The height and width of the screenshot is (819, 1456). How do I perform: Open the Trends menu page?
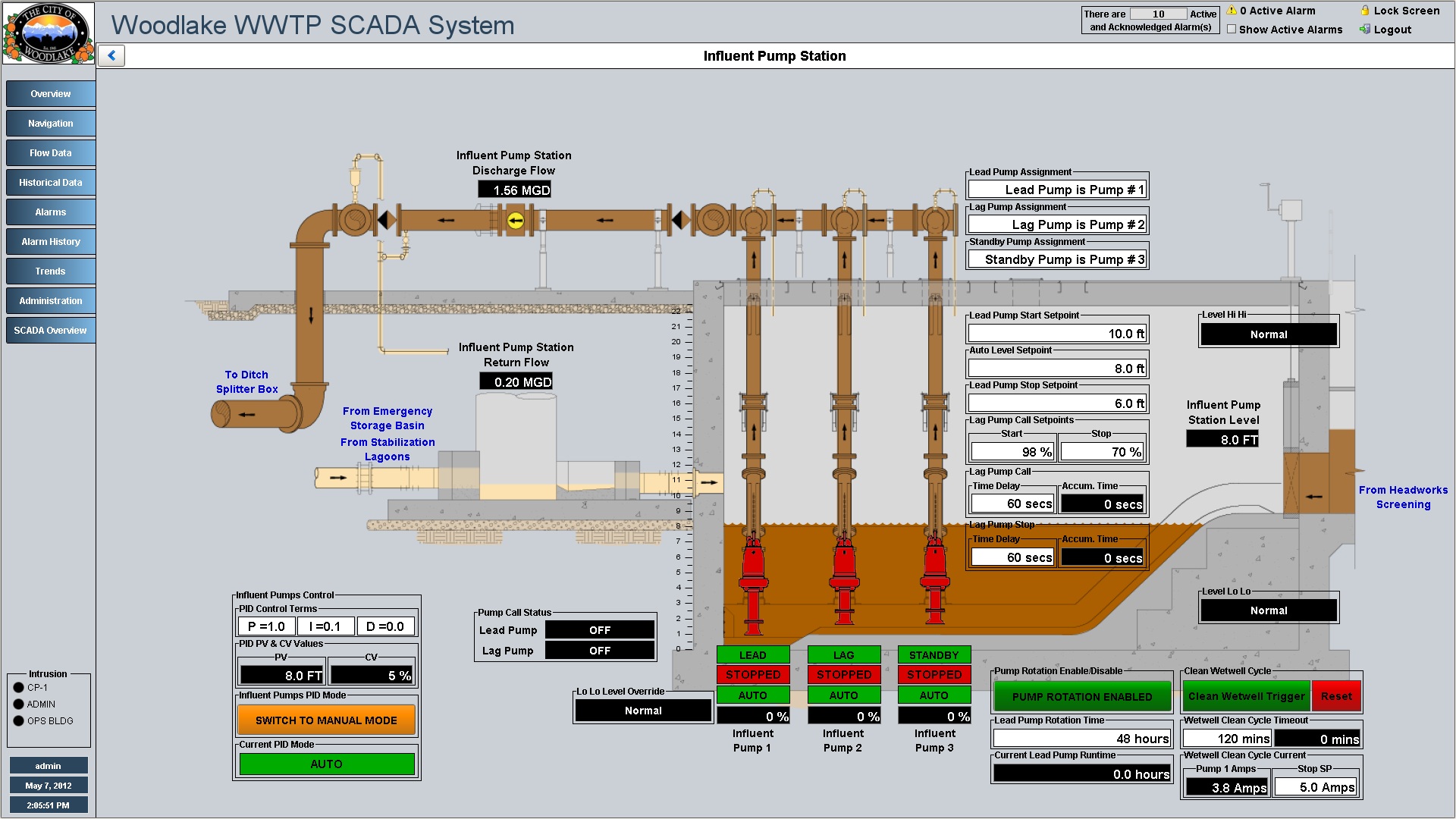point(51,271)
